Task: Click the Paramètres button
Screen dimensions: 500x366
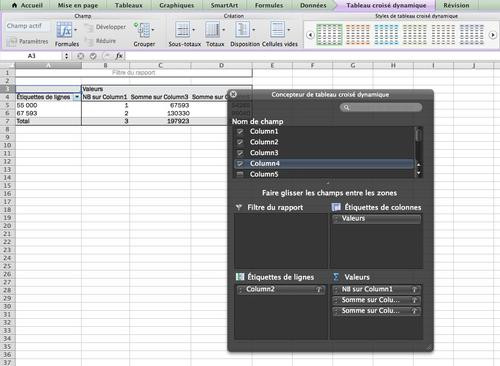Action: click(28, 41)
